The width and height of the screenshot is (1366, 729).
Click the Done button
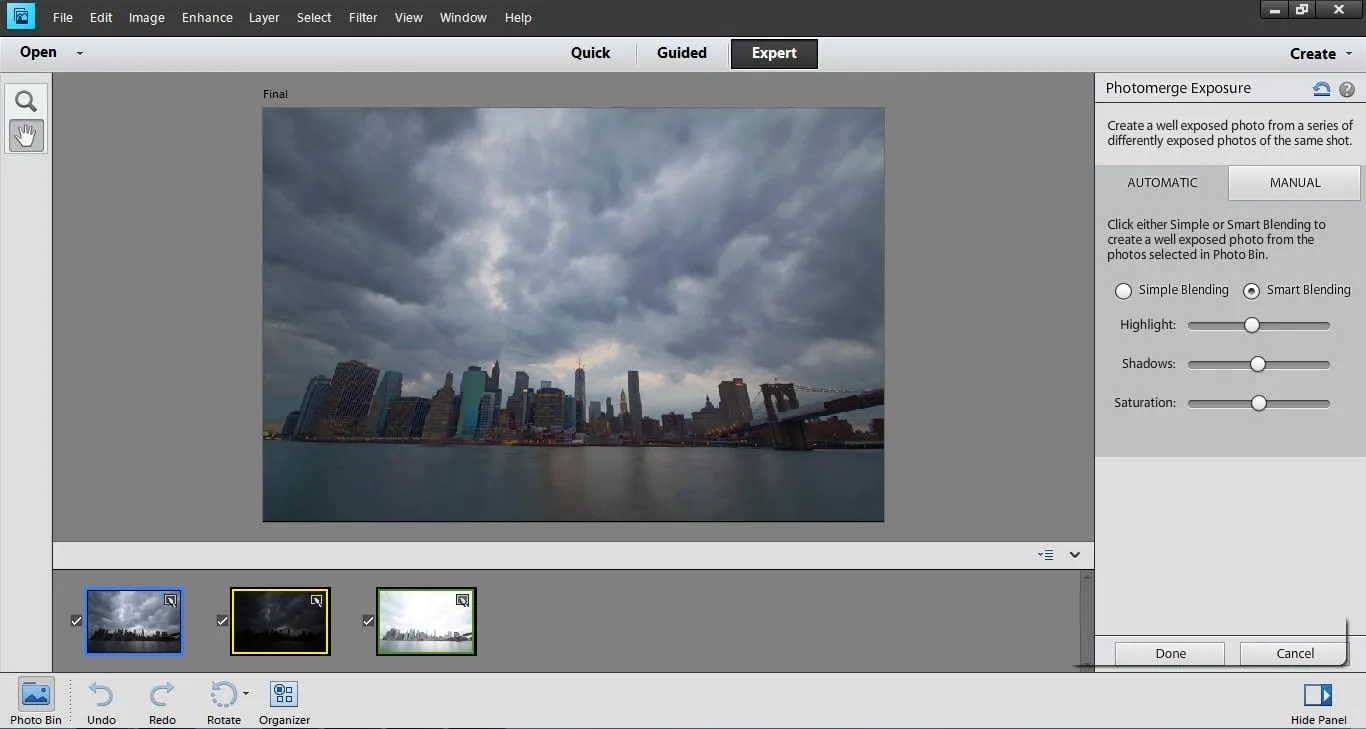pyautogui.click(x=1168, y=653)
